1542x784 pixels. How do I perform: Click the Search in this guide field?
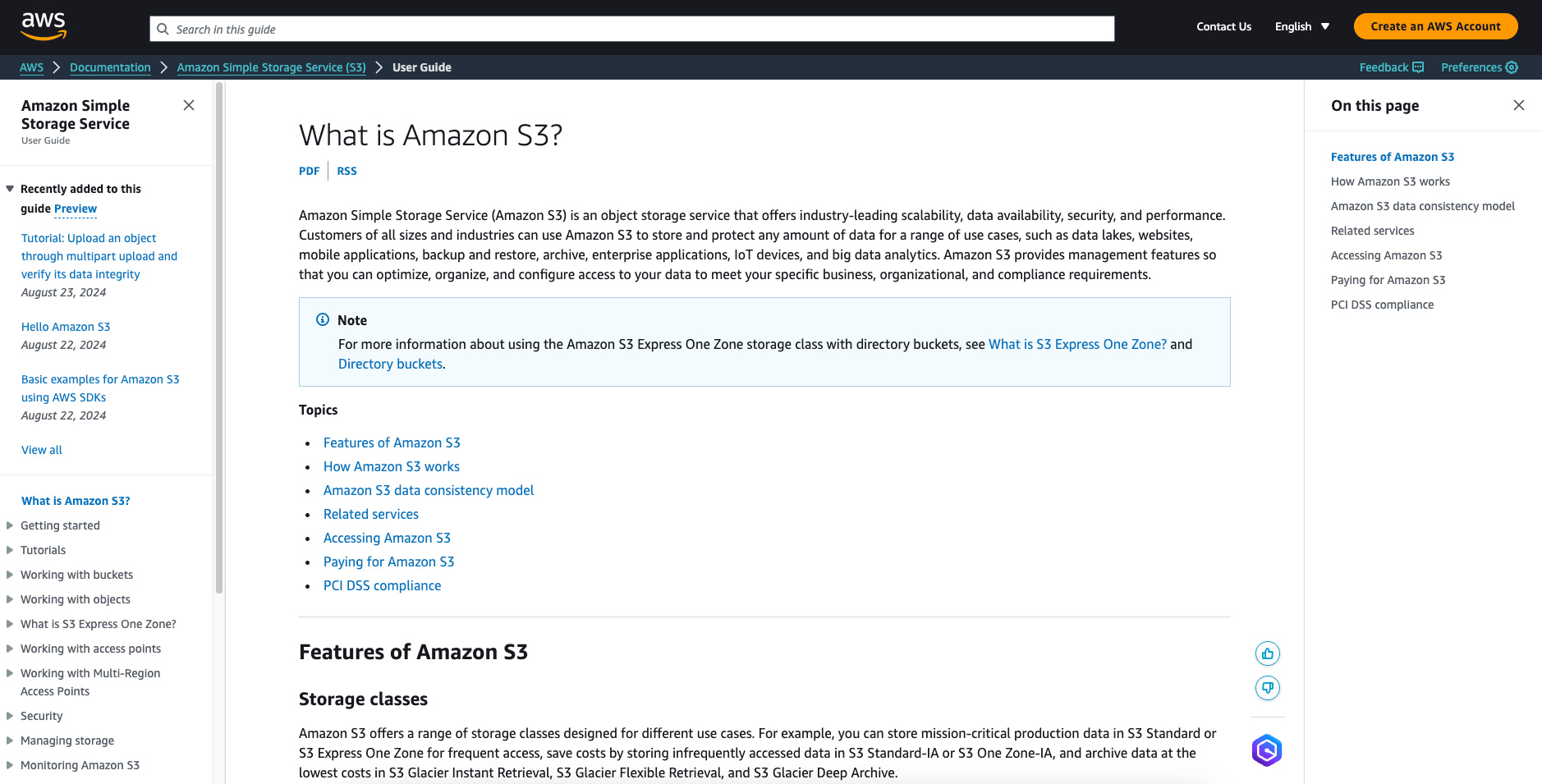(632, 29)
